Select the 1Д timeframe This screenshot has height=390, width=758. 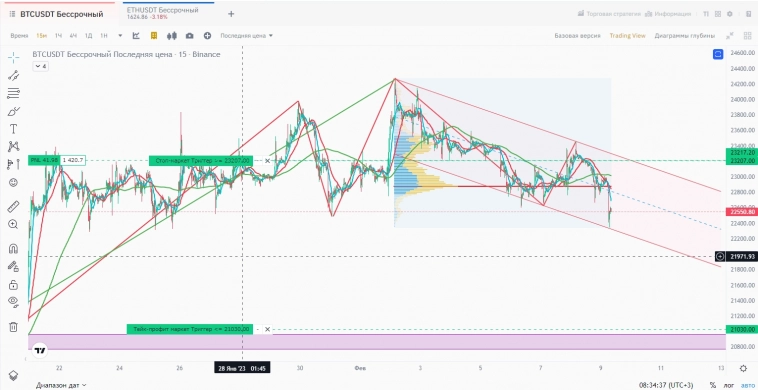coord(88,35)
